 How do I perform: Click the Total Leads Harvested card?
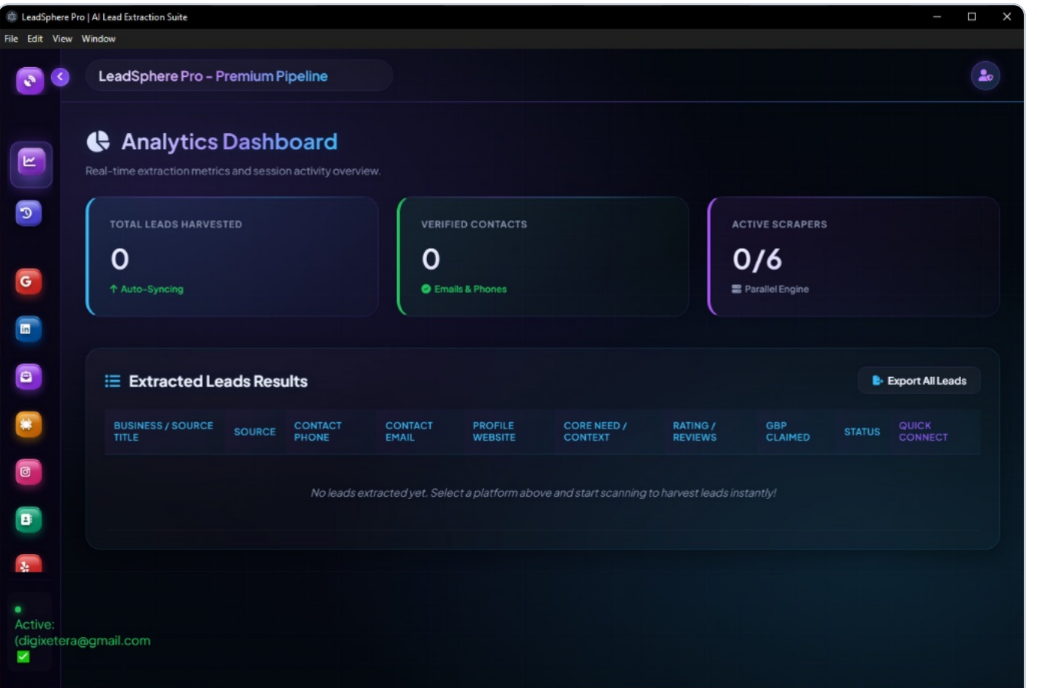click(232, 256)
